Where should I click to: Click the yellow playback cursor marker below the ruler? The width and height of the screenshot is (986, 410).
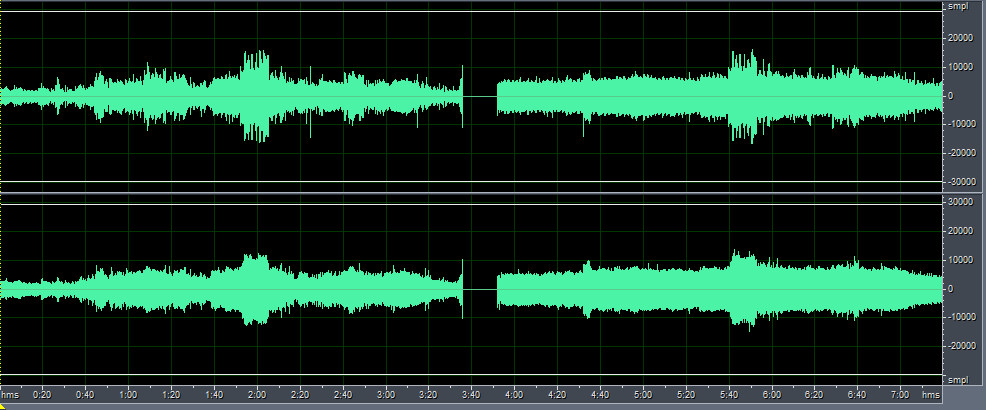click(x=3, y=406)
